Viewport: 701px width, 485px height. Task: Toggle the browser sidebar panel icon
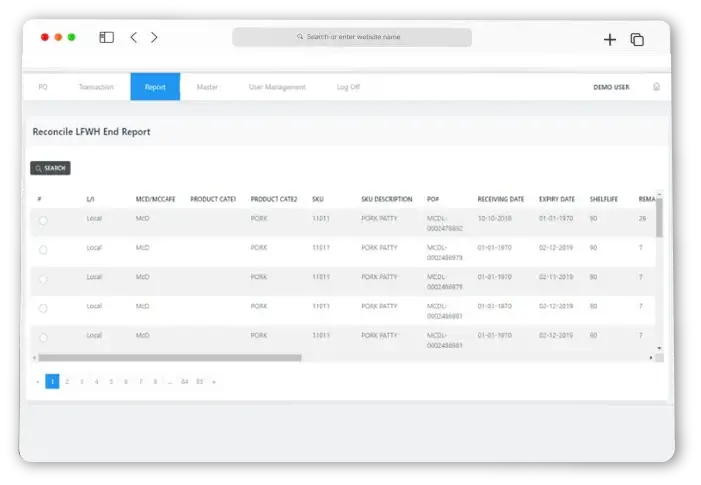(106, 38)
